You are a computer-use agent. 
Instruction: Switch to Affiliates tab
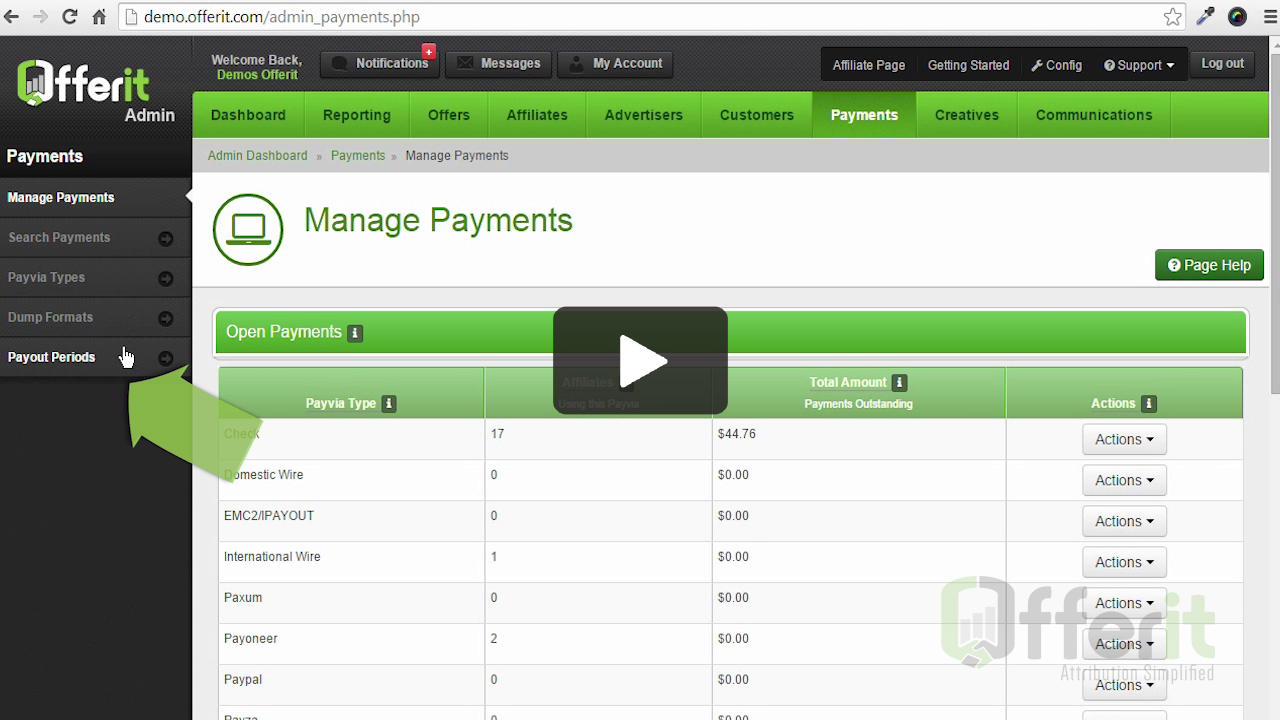point(537,115)
